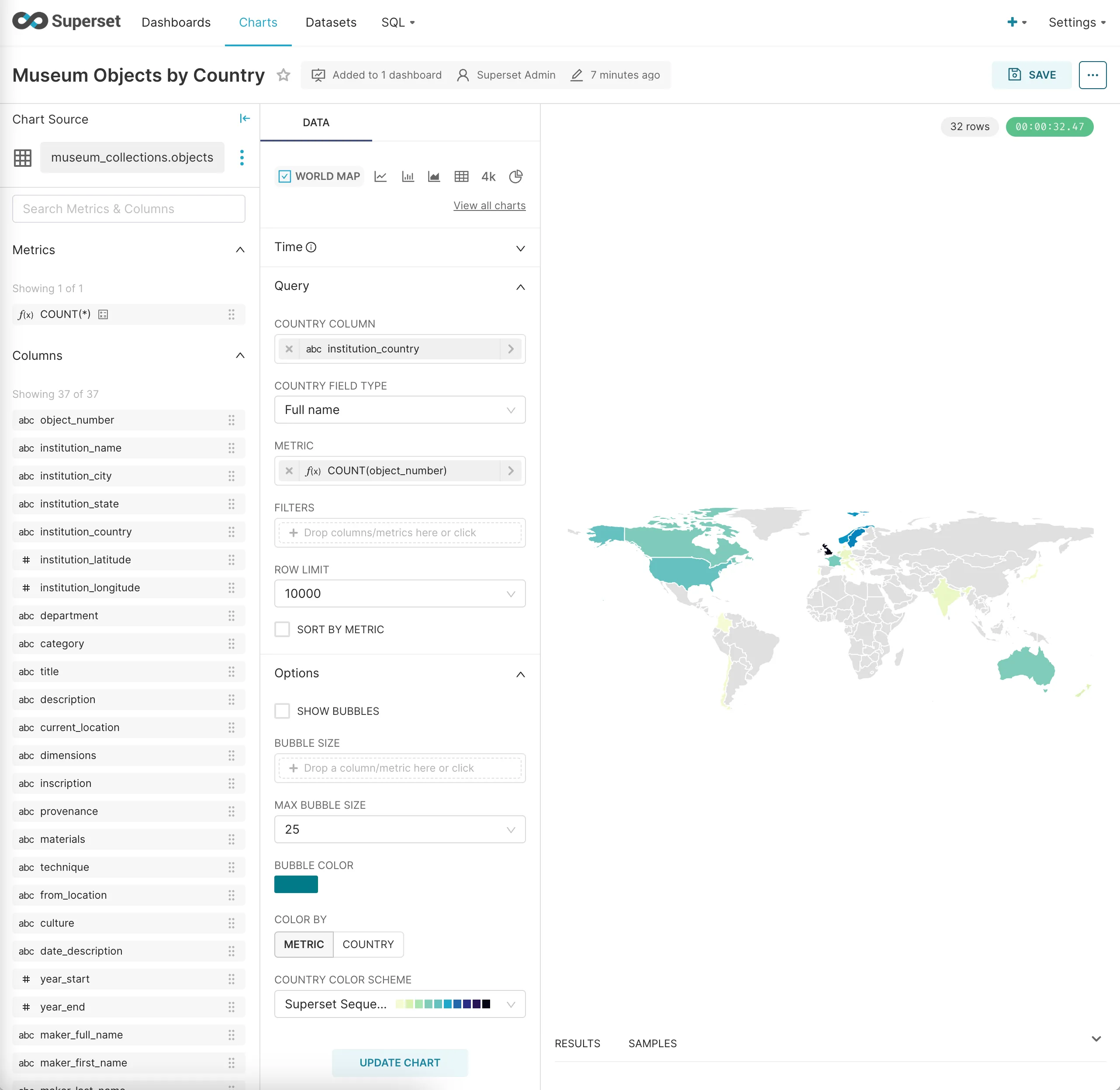This screenshot has height=1090, width=1120.
Task: Select the pie chart visualization icon
Action: tap(516, 176)
